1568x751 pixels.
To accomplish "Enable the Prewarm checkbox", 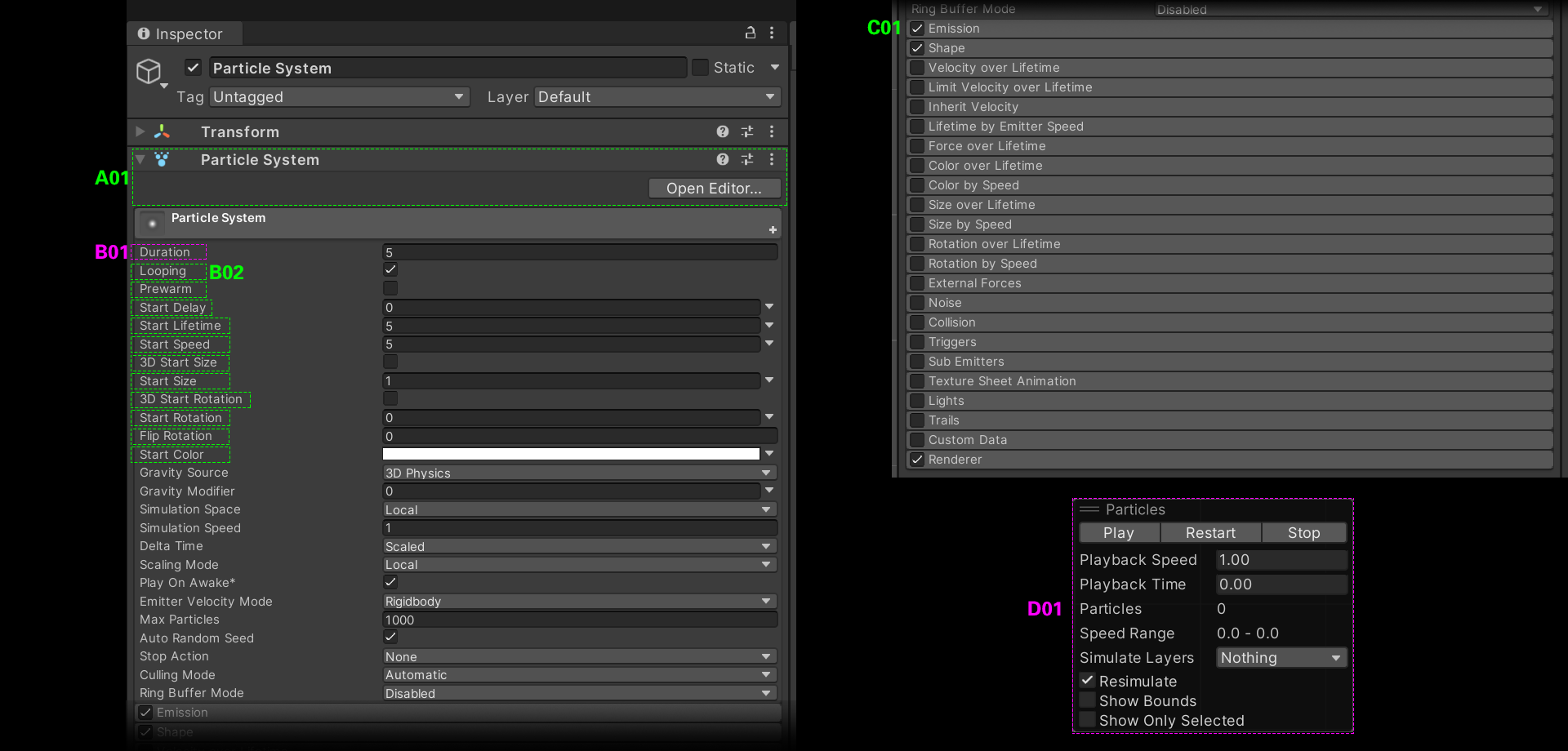I will tap(390, 288).
